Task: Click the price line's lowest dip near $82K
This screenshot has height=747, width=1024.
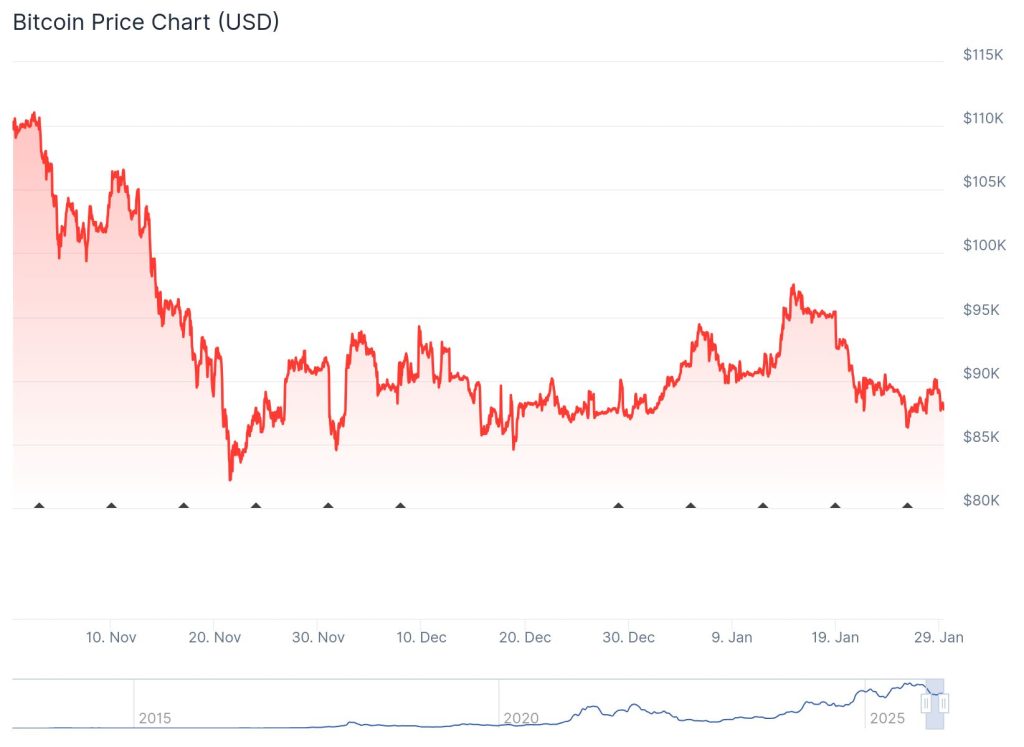Action: tap(230, 479)
